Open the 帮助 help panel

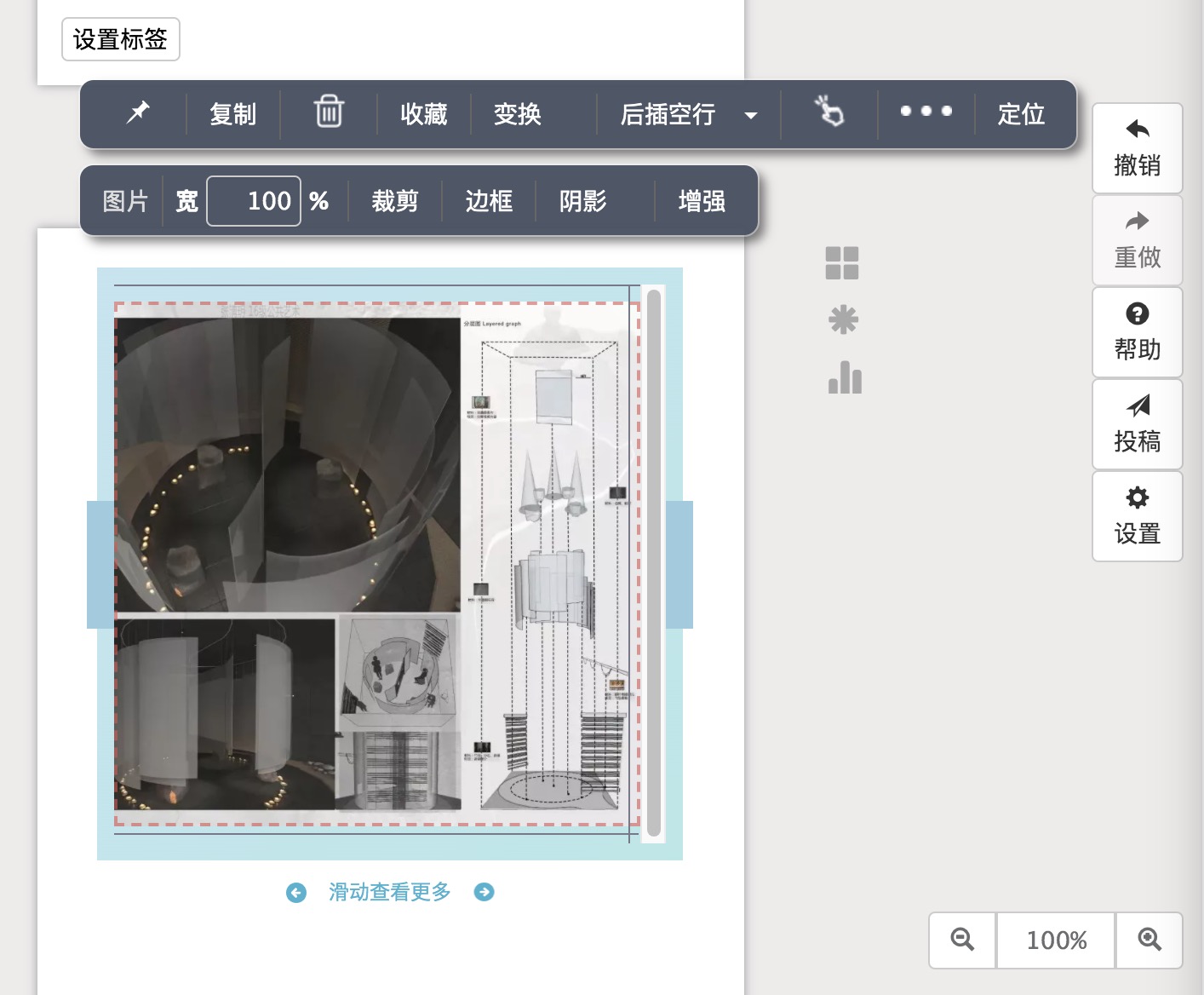(1137, 332)
